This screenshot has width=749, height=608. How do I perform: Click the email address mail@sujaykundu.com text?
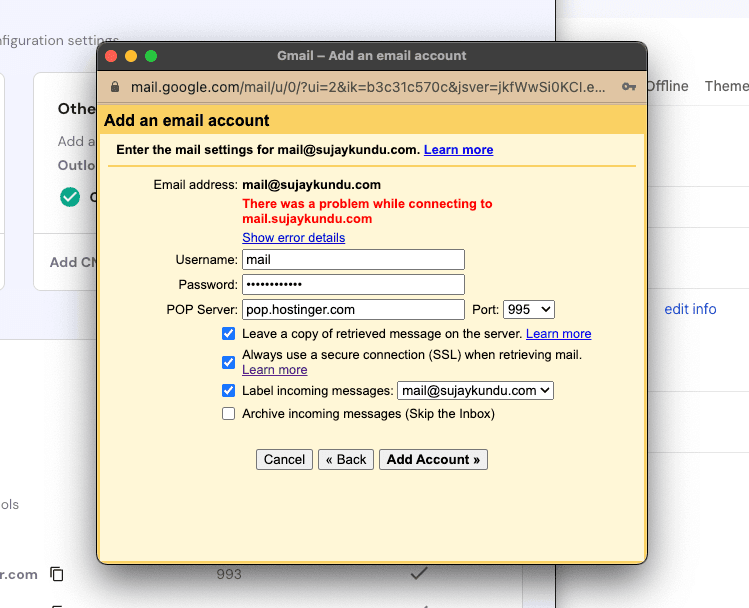[x=311, y=185]
